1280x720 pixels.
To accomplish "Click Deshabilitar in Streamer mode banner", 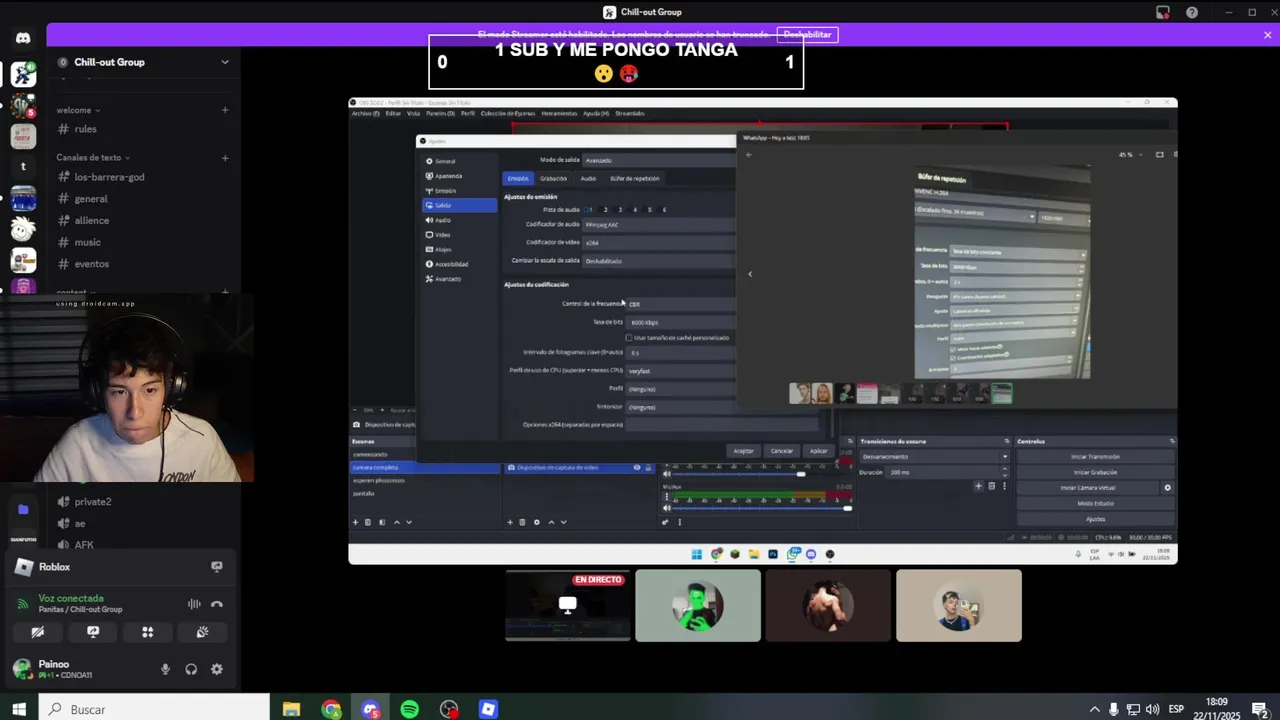I will [x=807, y=34].
